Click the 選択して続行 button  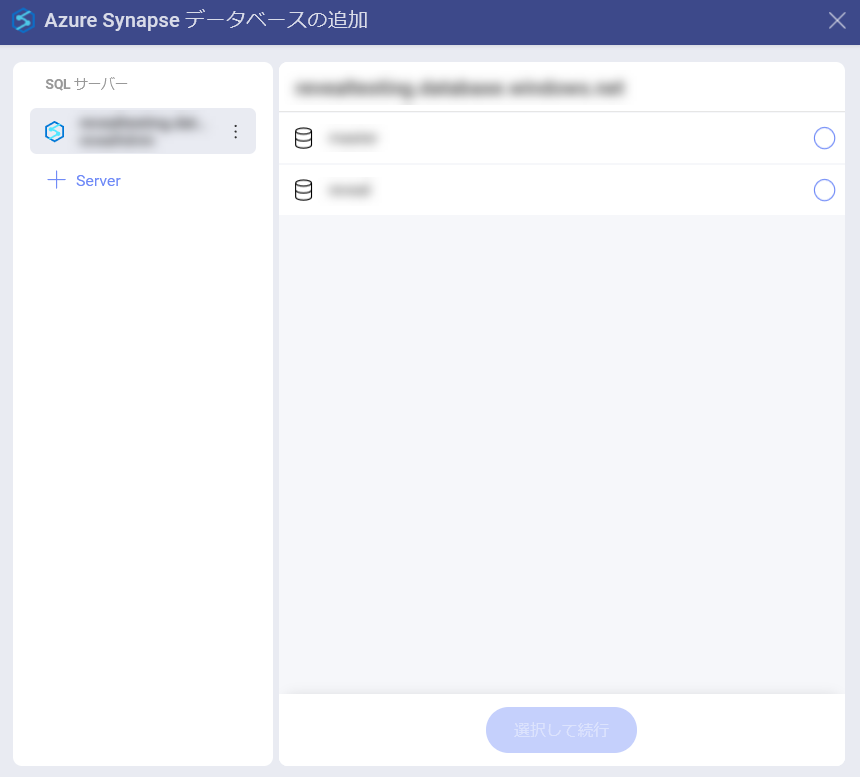tap(561, 730)
